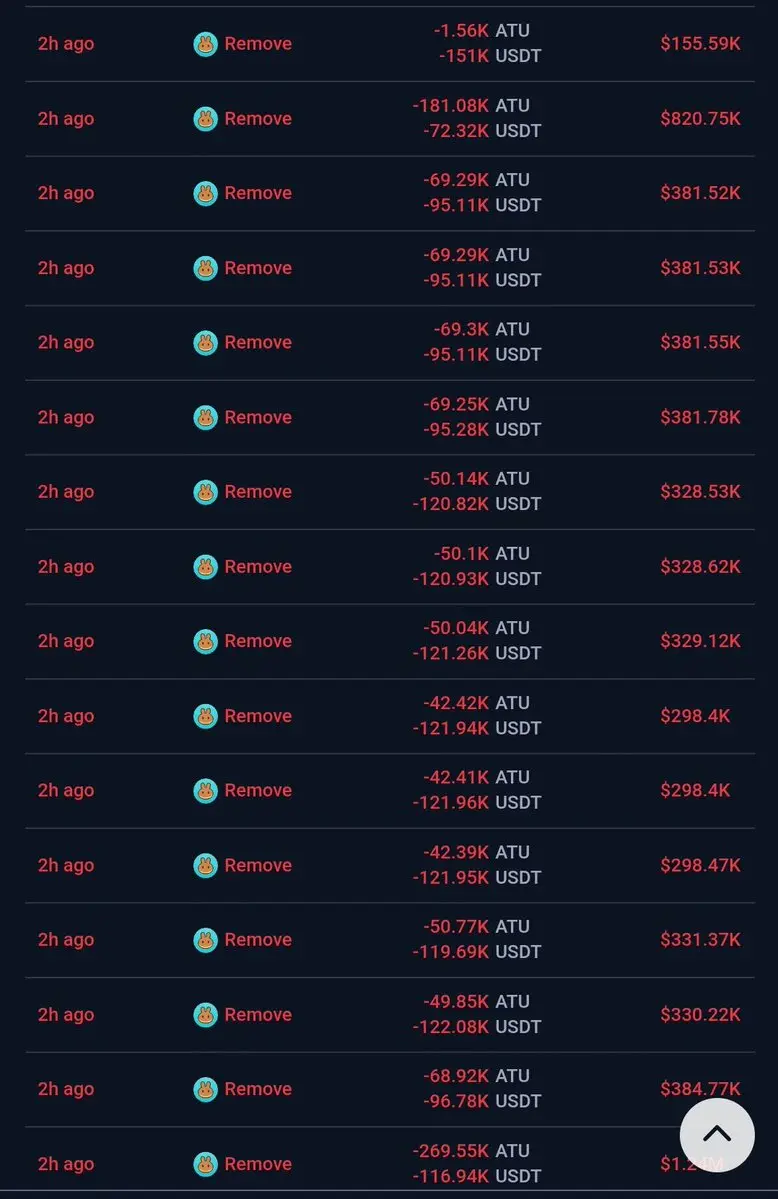
Task: Click the -151K USDT amount
Action: (490, 56)
